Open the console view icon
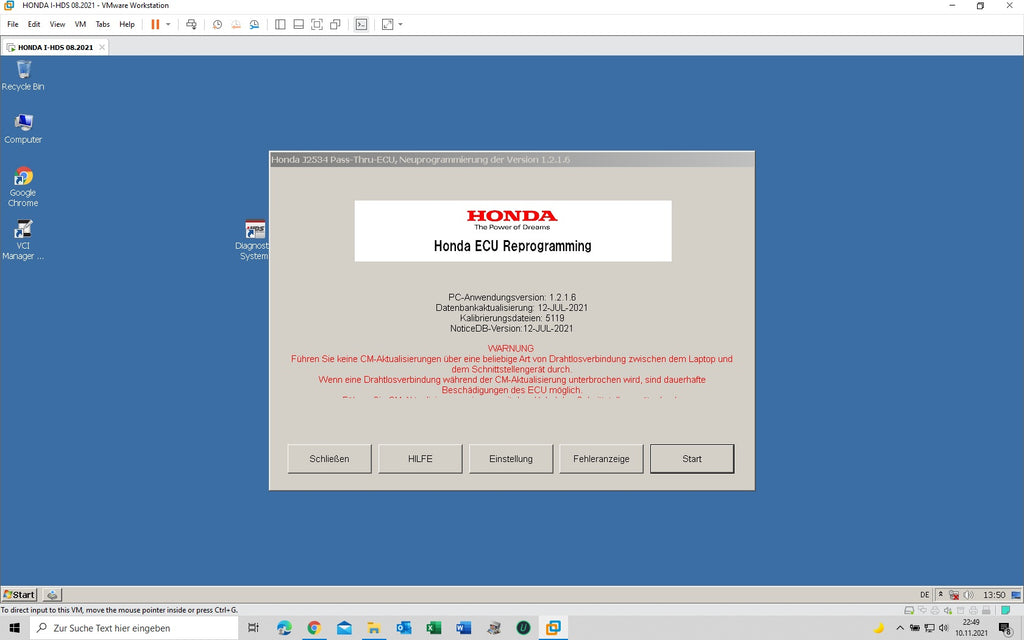 coord(361,24)
